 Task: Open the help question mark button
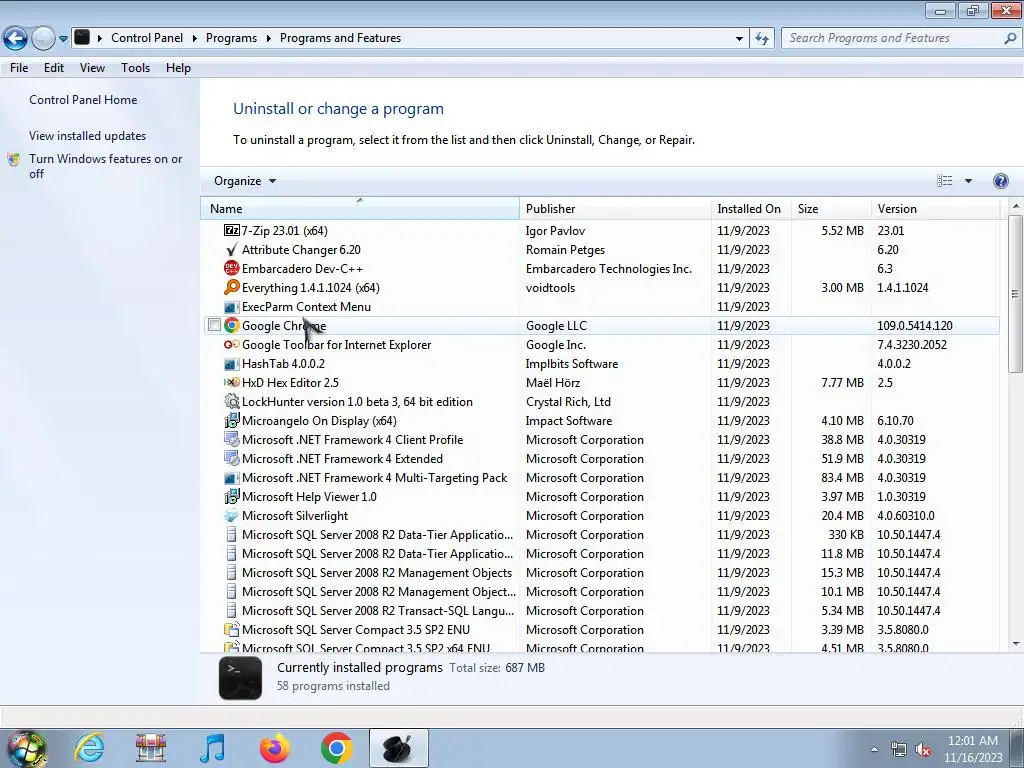click(1000, 181)
